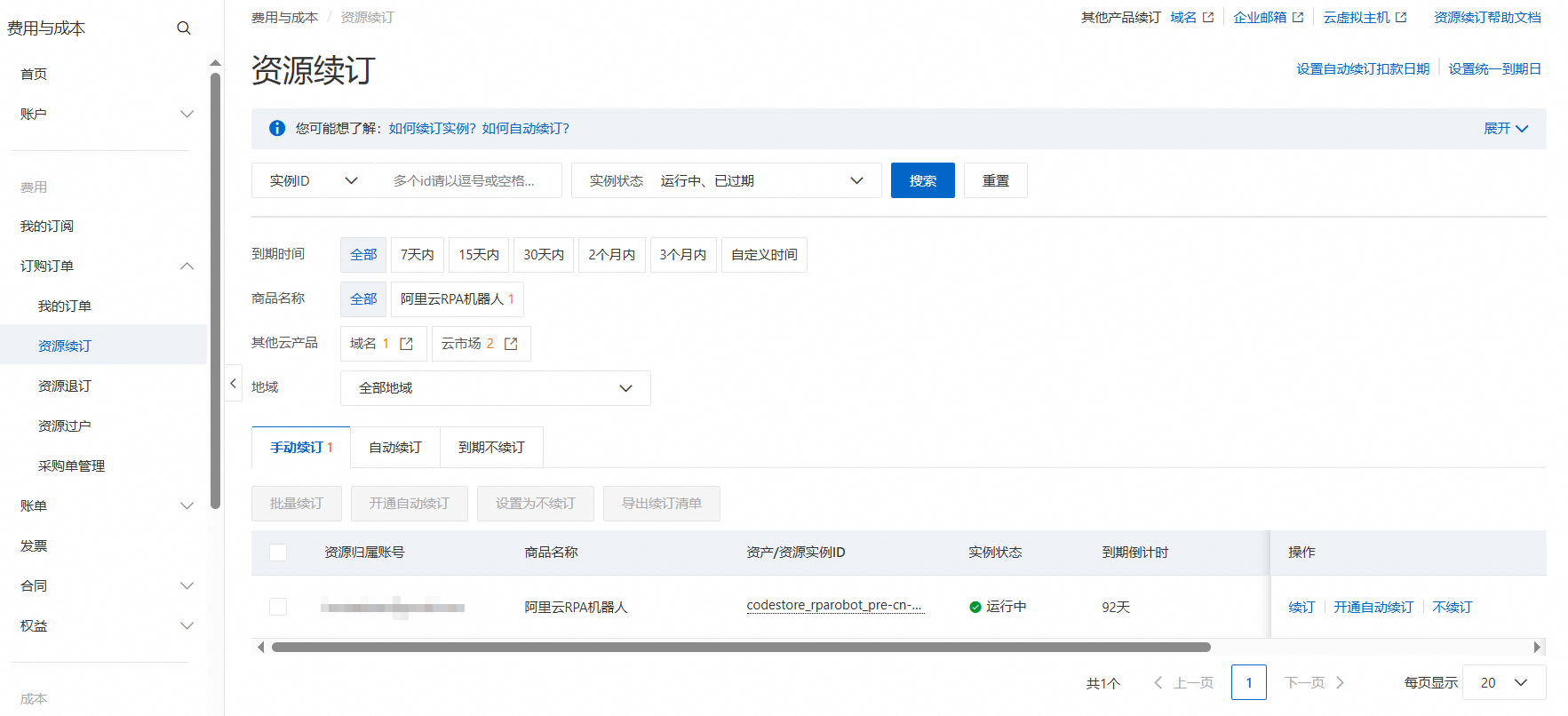The width and height of the screenshot is (1568, 716).
Task: Tick the select-all checkbox in table header
Action: 278,553
